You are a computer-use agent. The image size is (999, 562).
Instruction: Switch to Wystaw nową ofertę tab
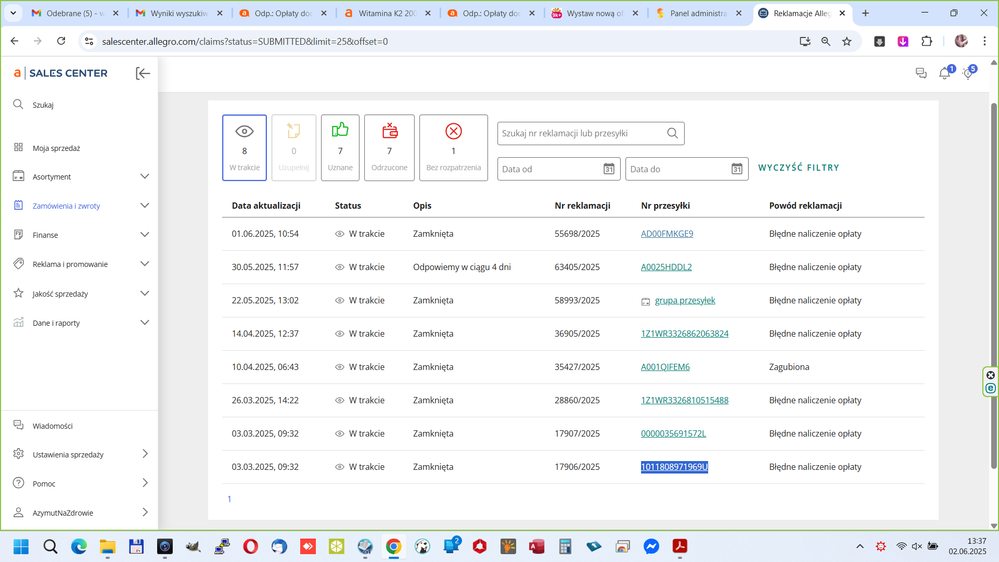[x=594, y=13]
